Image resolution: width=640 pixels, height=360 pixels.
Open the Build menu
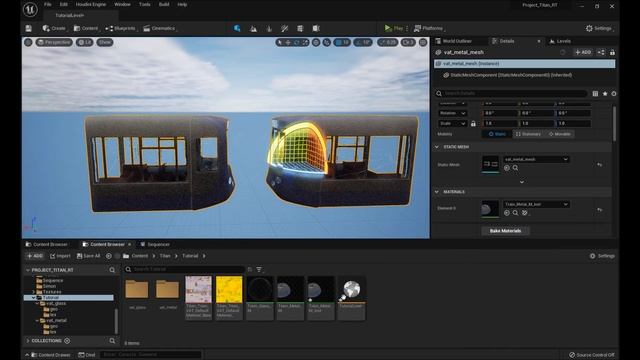(x=164, y=4)
